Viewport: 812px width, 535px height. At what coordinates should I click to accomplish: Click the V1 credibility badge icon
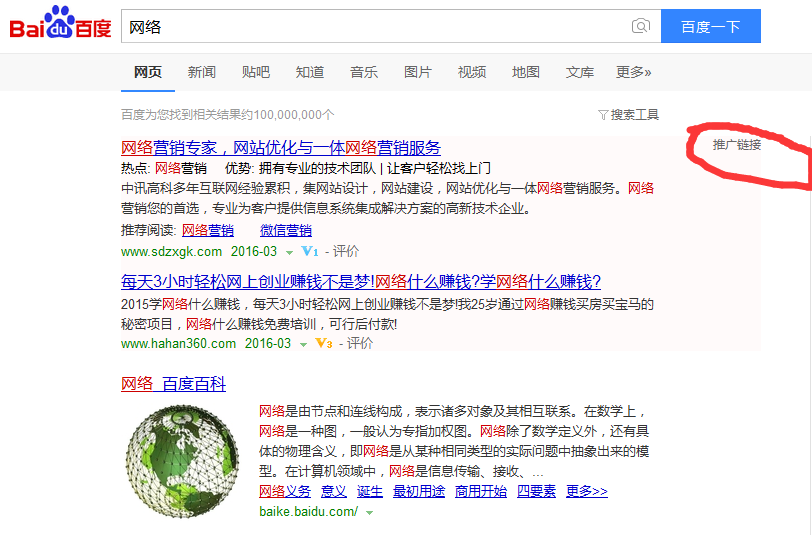pos(309,251)
